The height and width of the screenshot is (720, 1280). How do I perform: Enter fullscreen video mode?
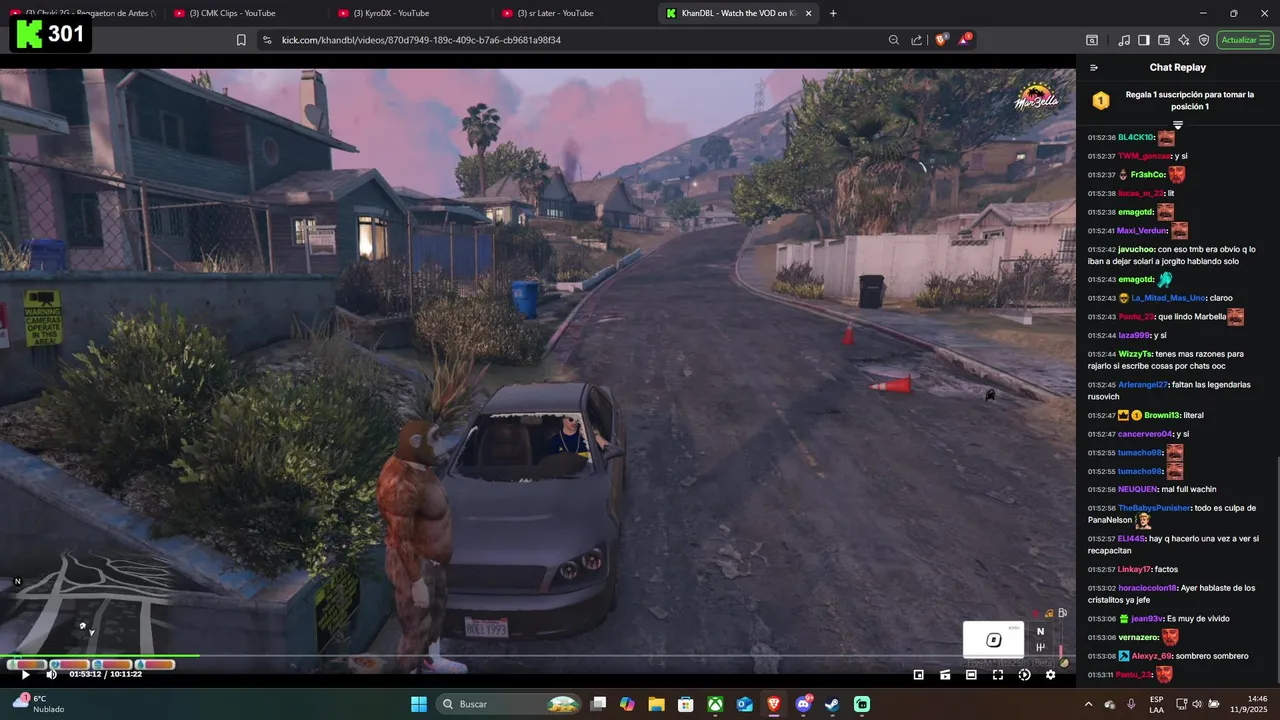[998, 675]
